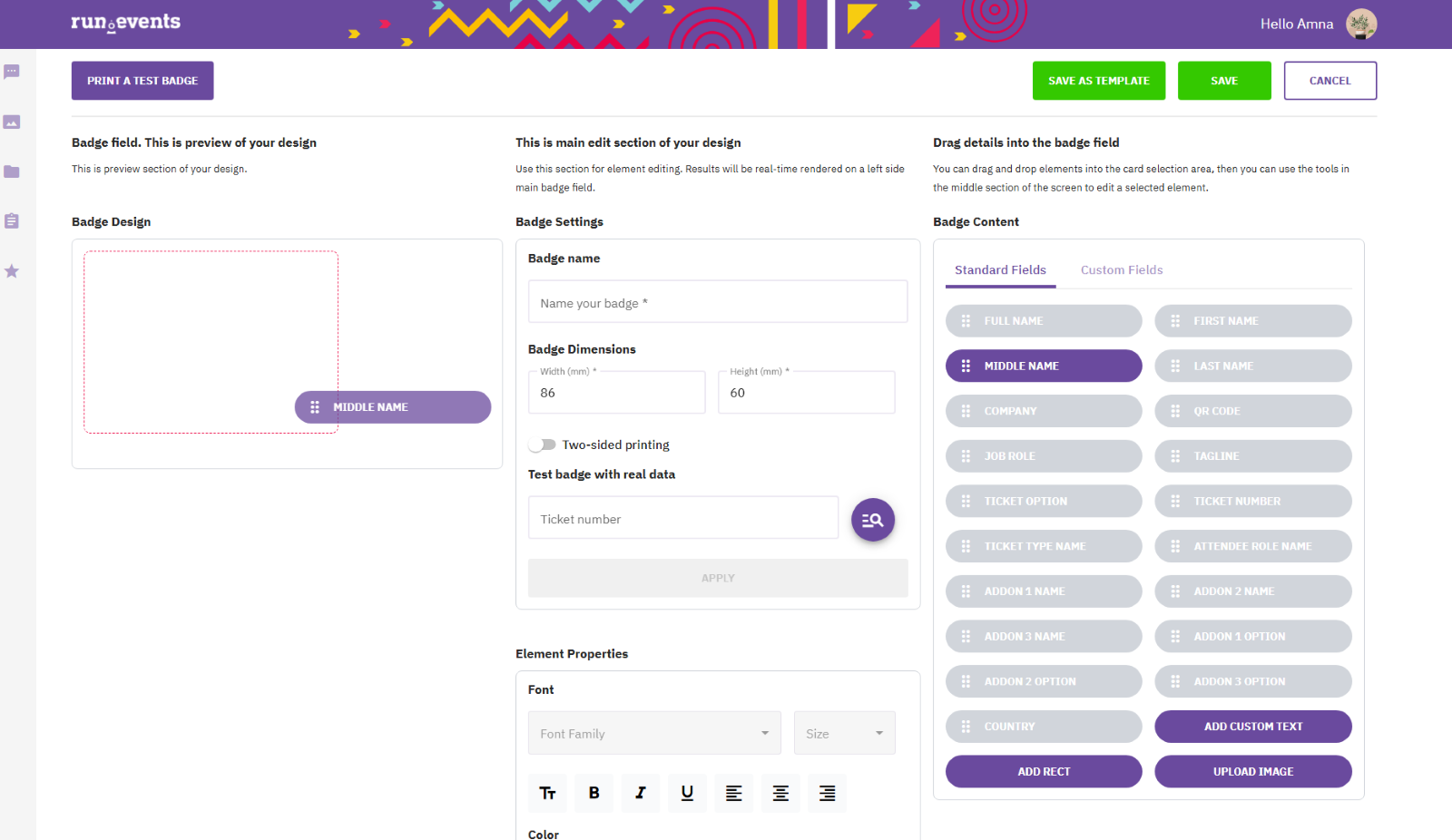Expand the font Size dropdown
Viewport: 1452px width, 840px height.
point(845,733)
